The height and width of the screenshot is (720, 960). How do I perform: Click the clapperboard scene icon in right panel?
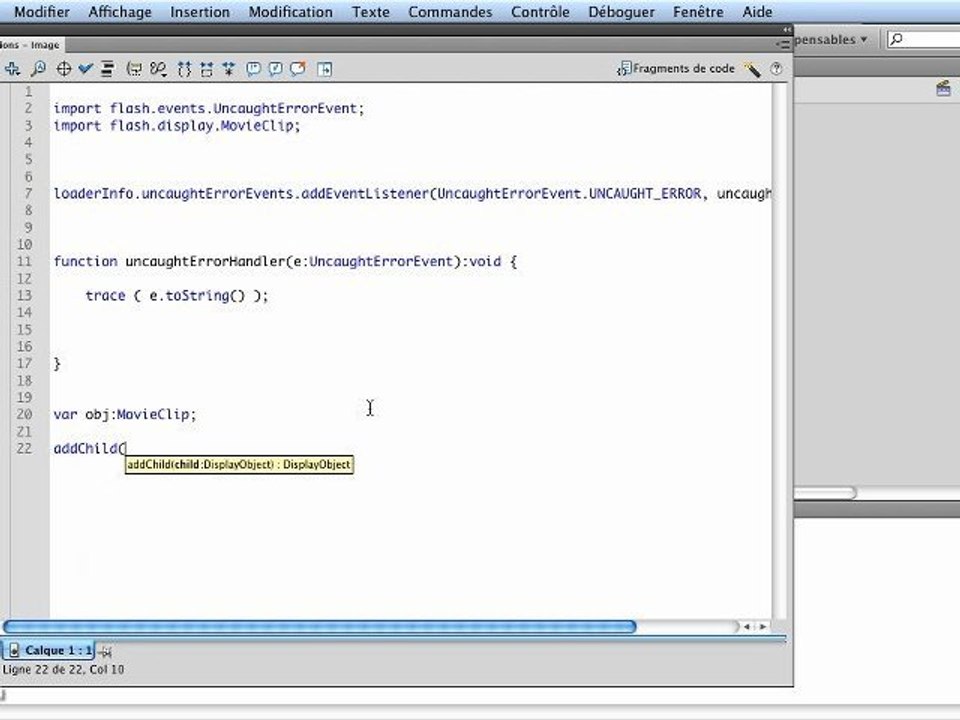(x=943, y=89)
